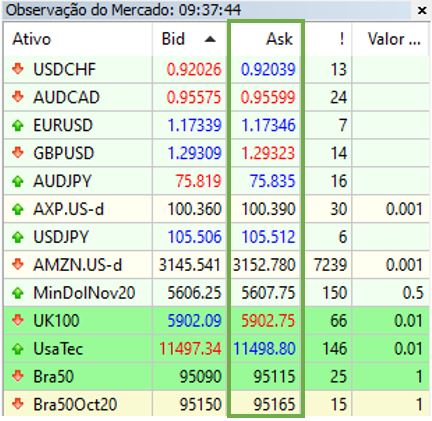This screenshot has height=421, width=432.
Task: Click the red down arrow beside Bra50Oct20
Action: pyautogui.click(x=18, y=404)
